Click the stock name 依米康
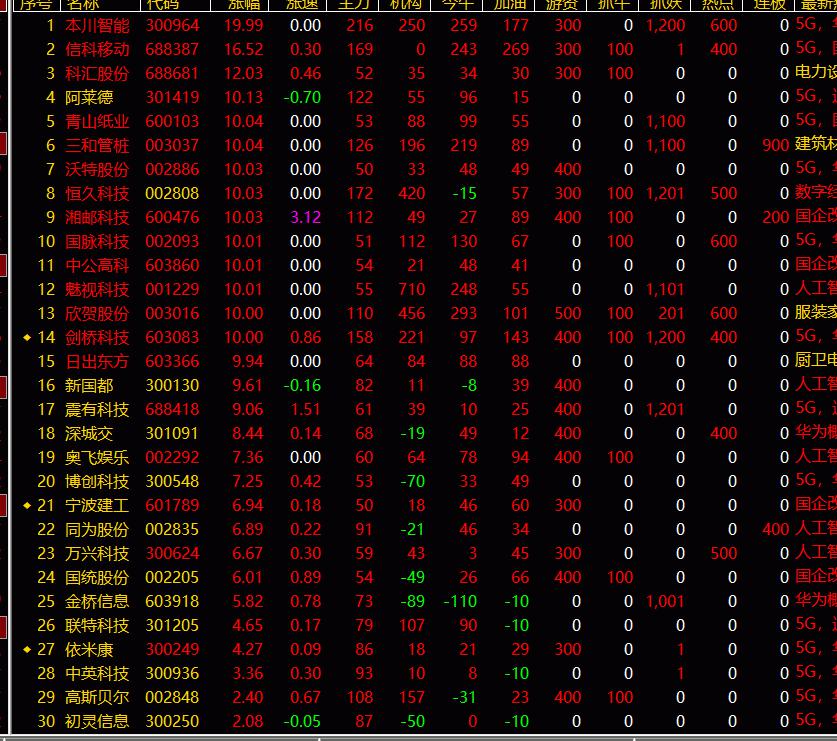 point(89,649)
